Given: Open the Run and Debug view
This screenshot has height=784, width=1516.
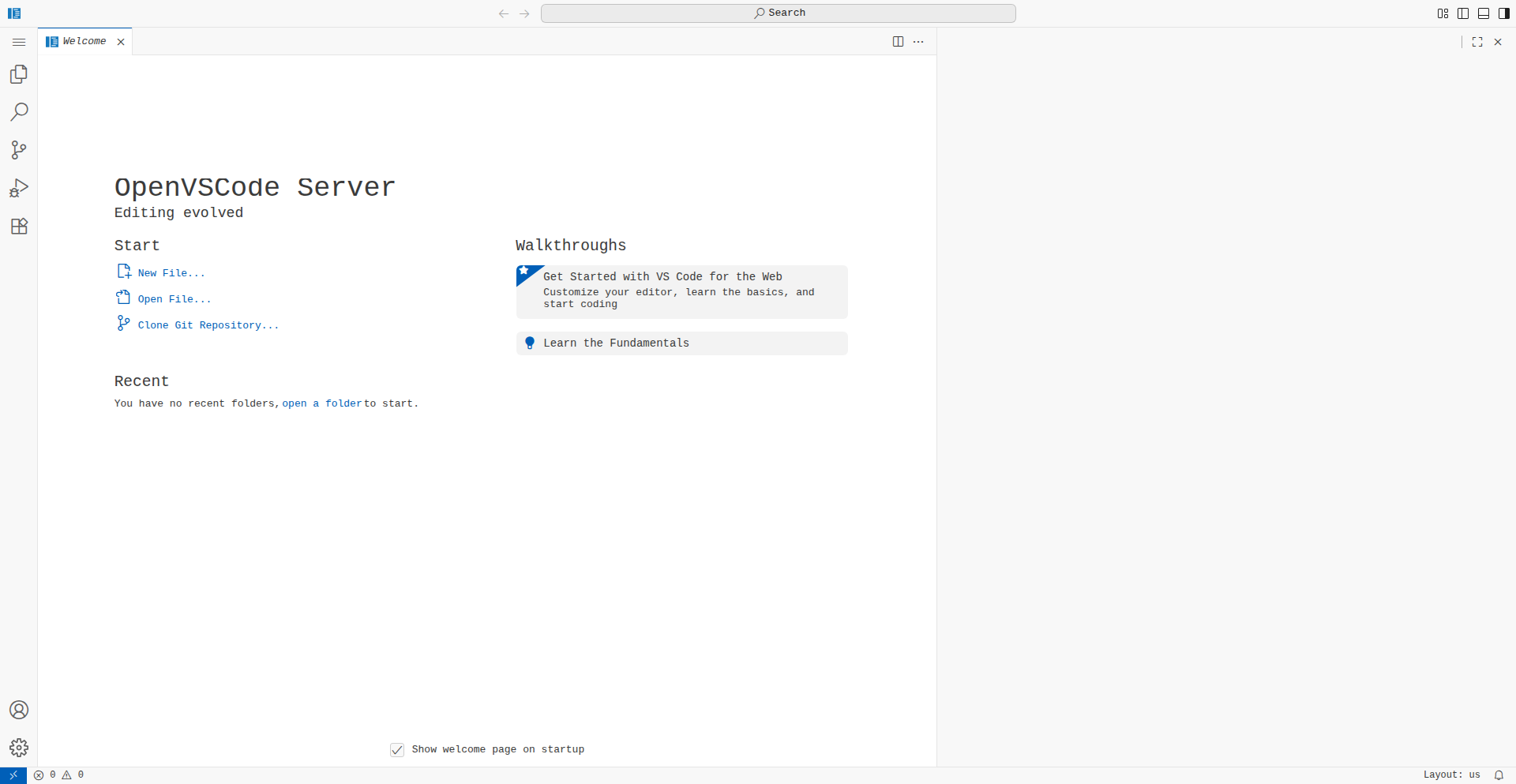Looking at the screenshot, I should coord(19,188).
